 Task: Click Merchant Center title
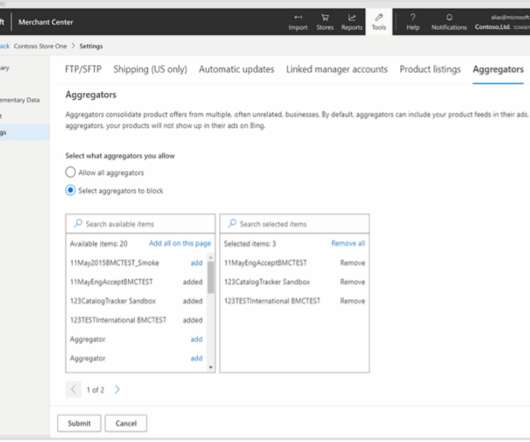[x=46, y=22]
